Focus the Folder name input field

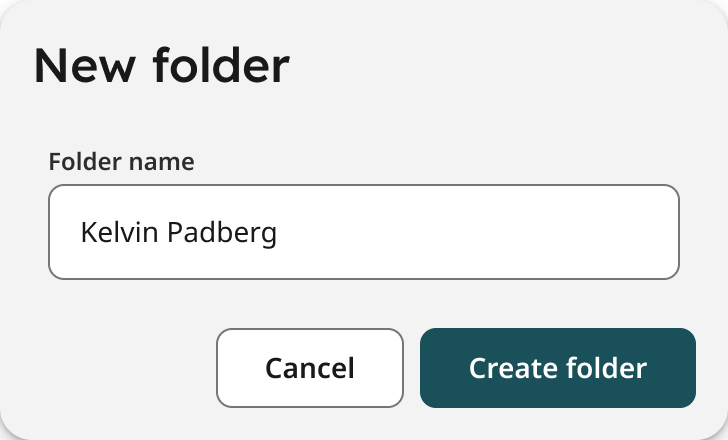(x=364, y=232)
